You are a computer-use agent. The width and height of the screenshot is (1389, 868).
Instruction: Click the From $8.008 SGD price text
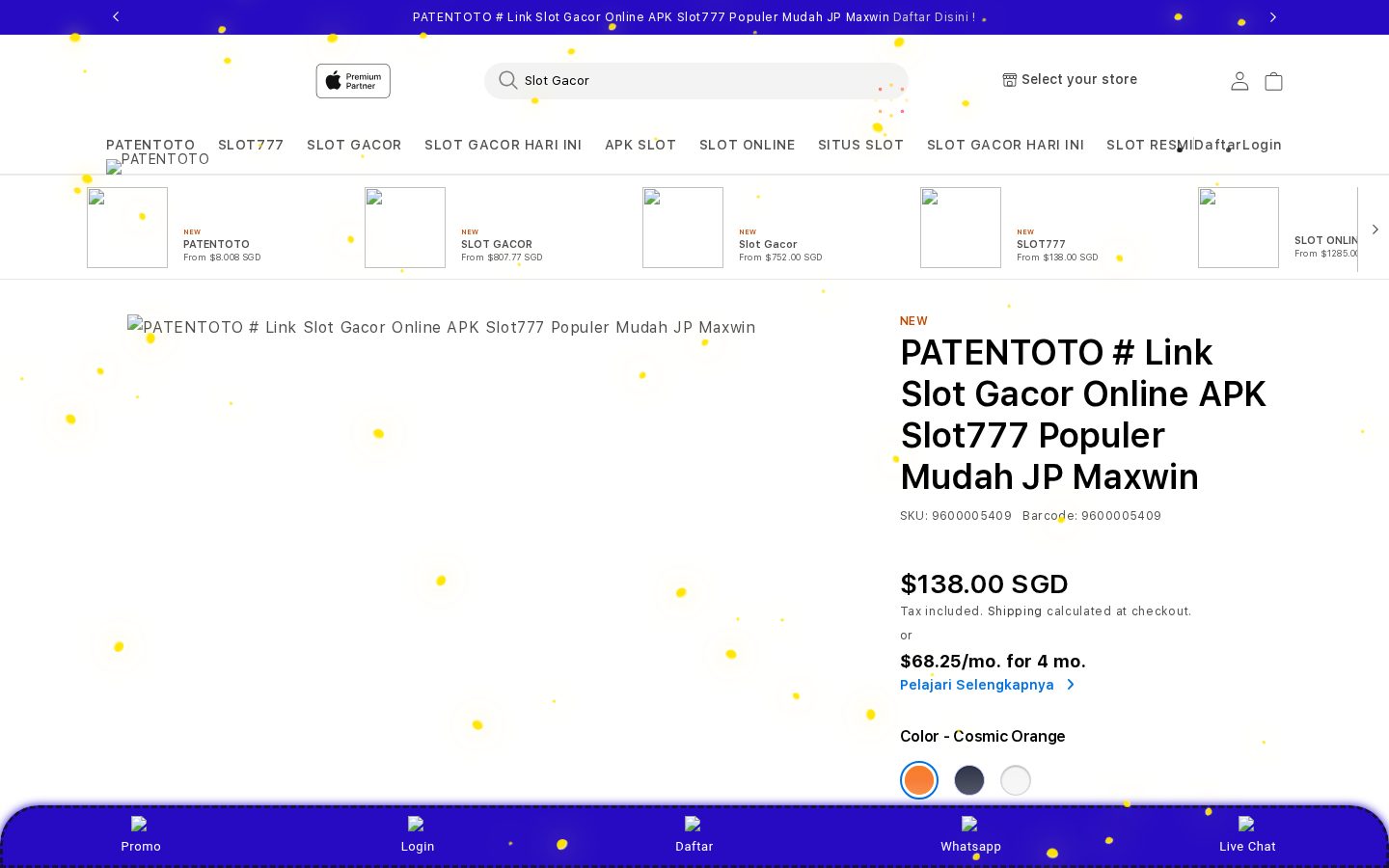point(222,258)
